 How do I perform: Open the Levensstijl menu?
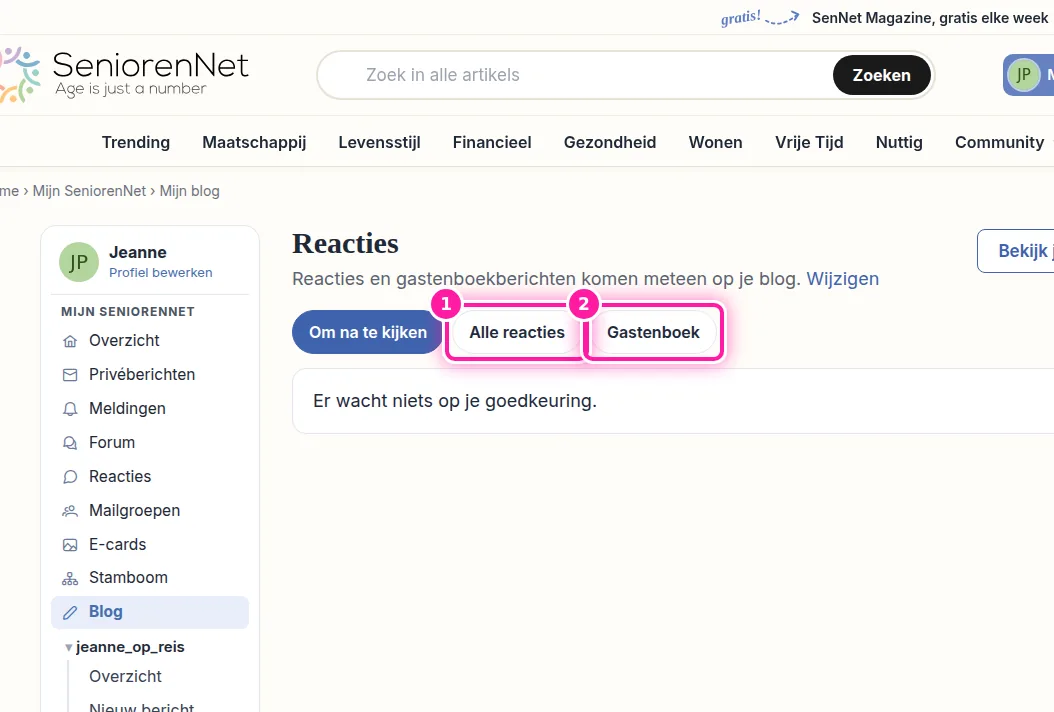379,143
